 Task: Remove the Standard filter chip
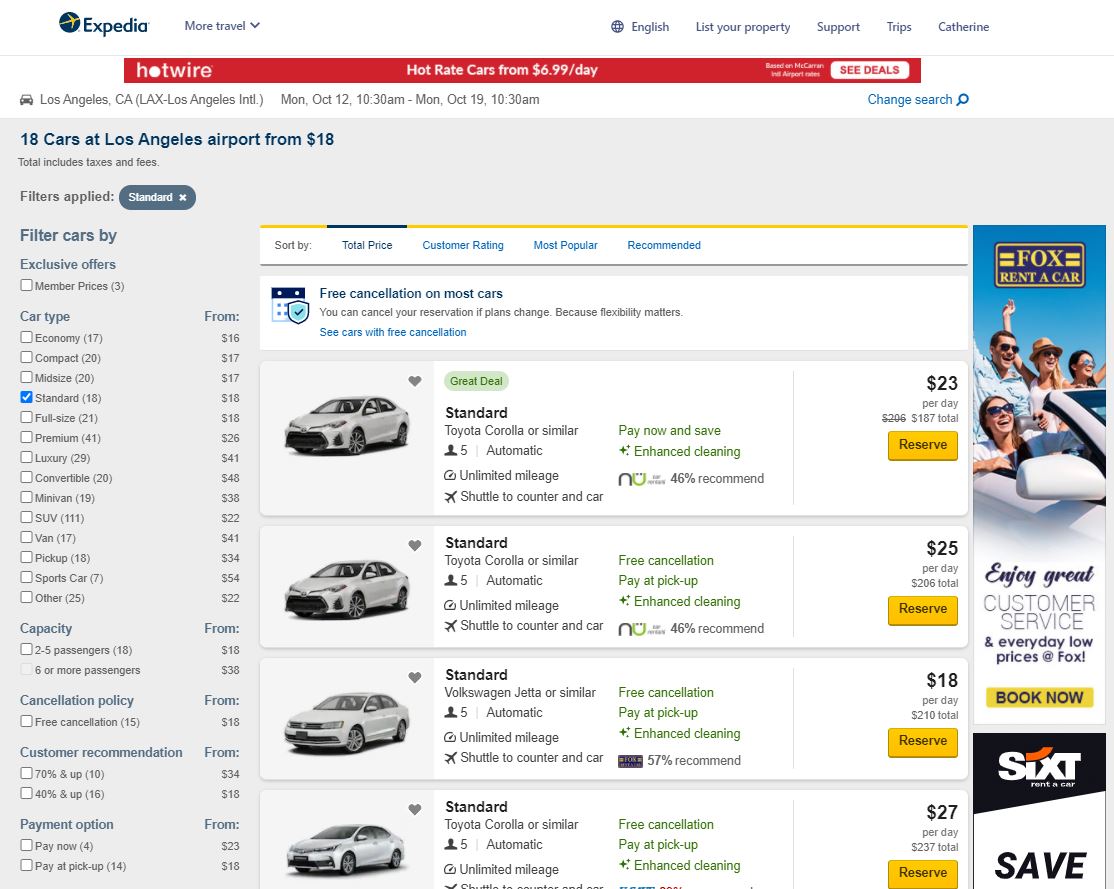[x=183, y=198]
